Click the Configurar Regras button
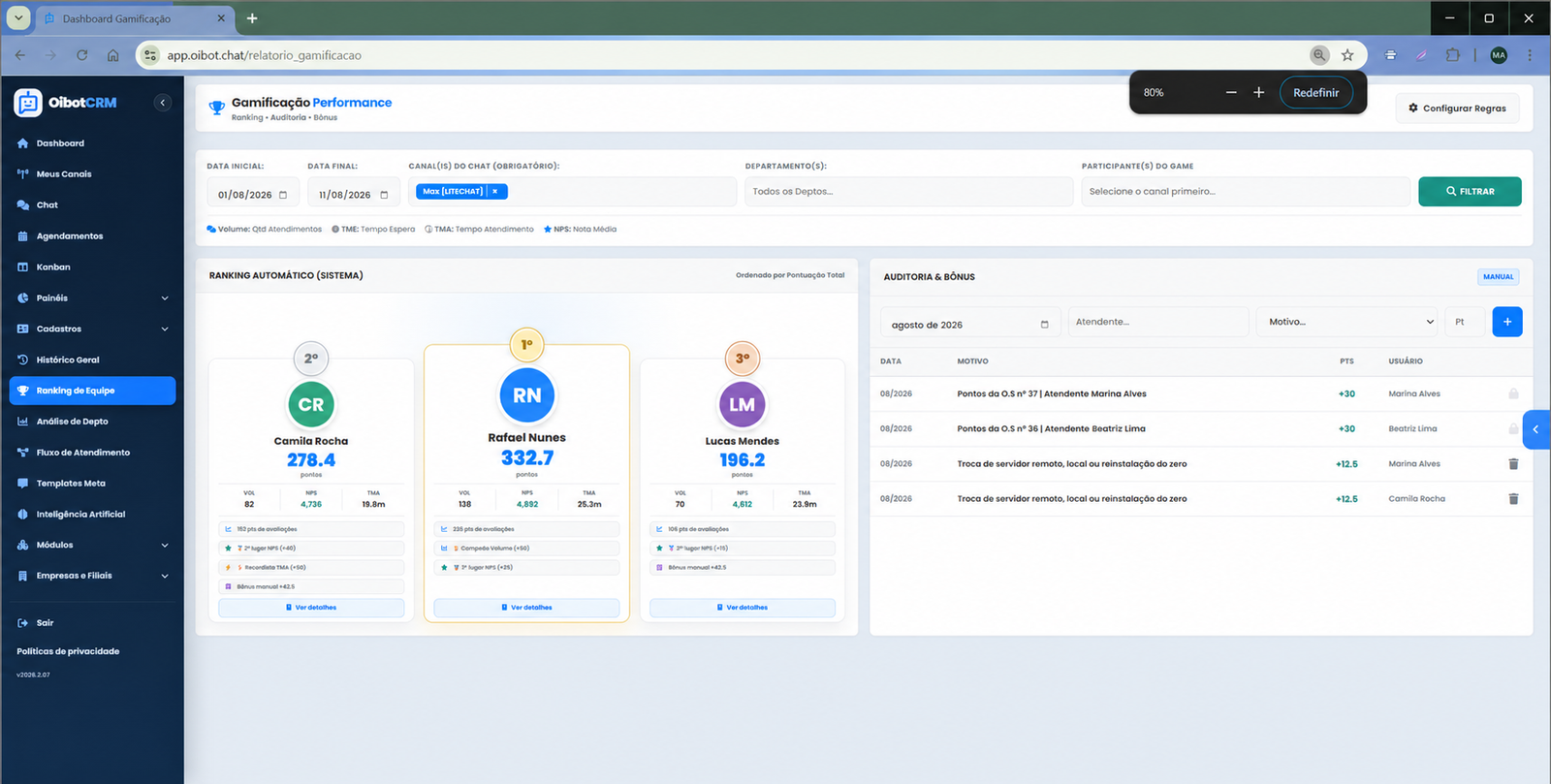 1457,109
